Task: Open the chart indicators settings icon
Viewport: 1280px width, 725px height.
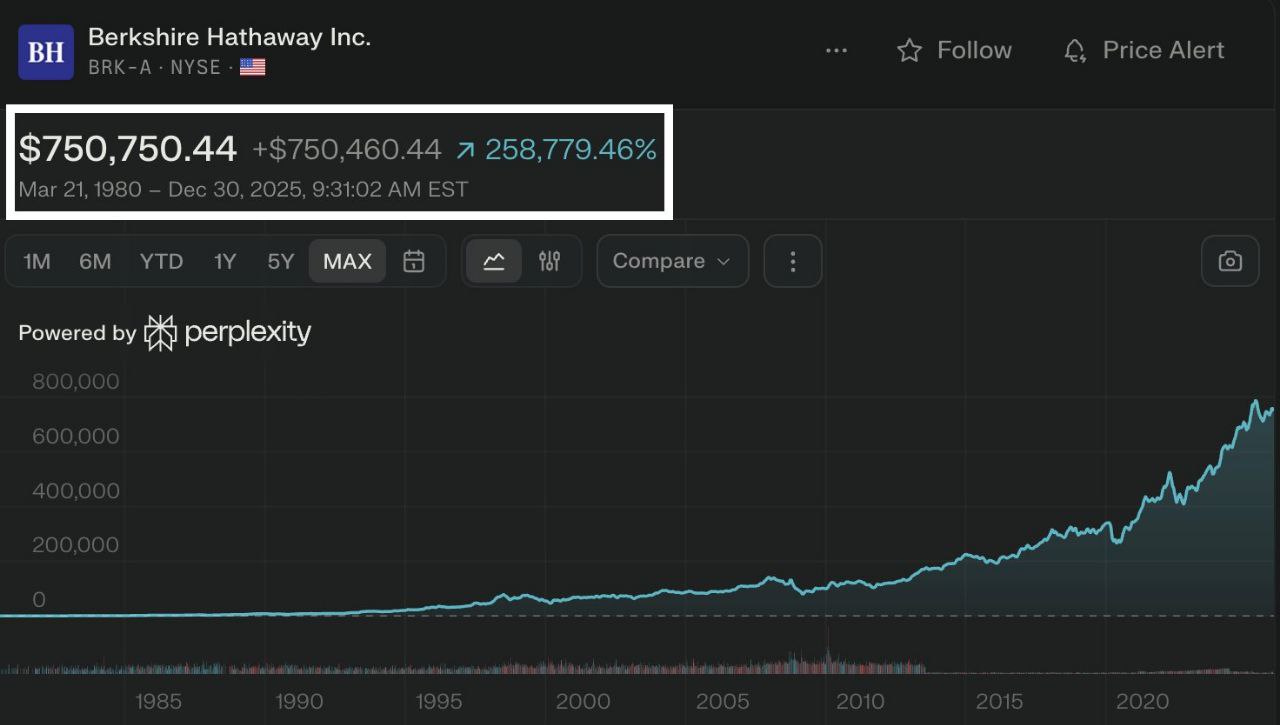Action: (549, 261)
